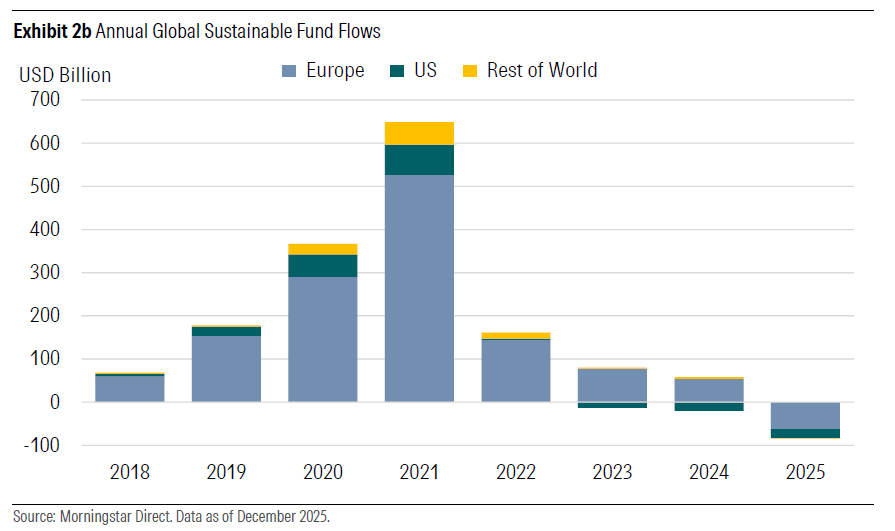This screenshot has height=531, width=895.
Task: Click the Rest of World yellow swatch
Action: click(x=470, y=71)
